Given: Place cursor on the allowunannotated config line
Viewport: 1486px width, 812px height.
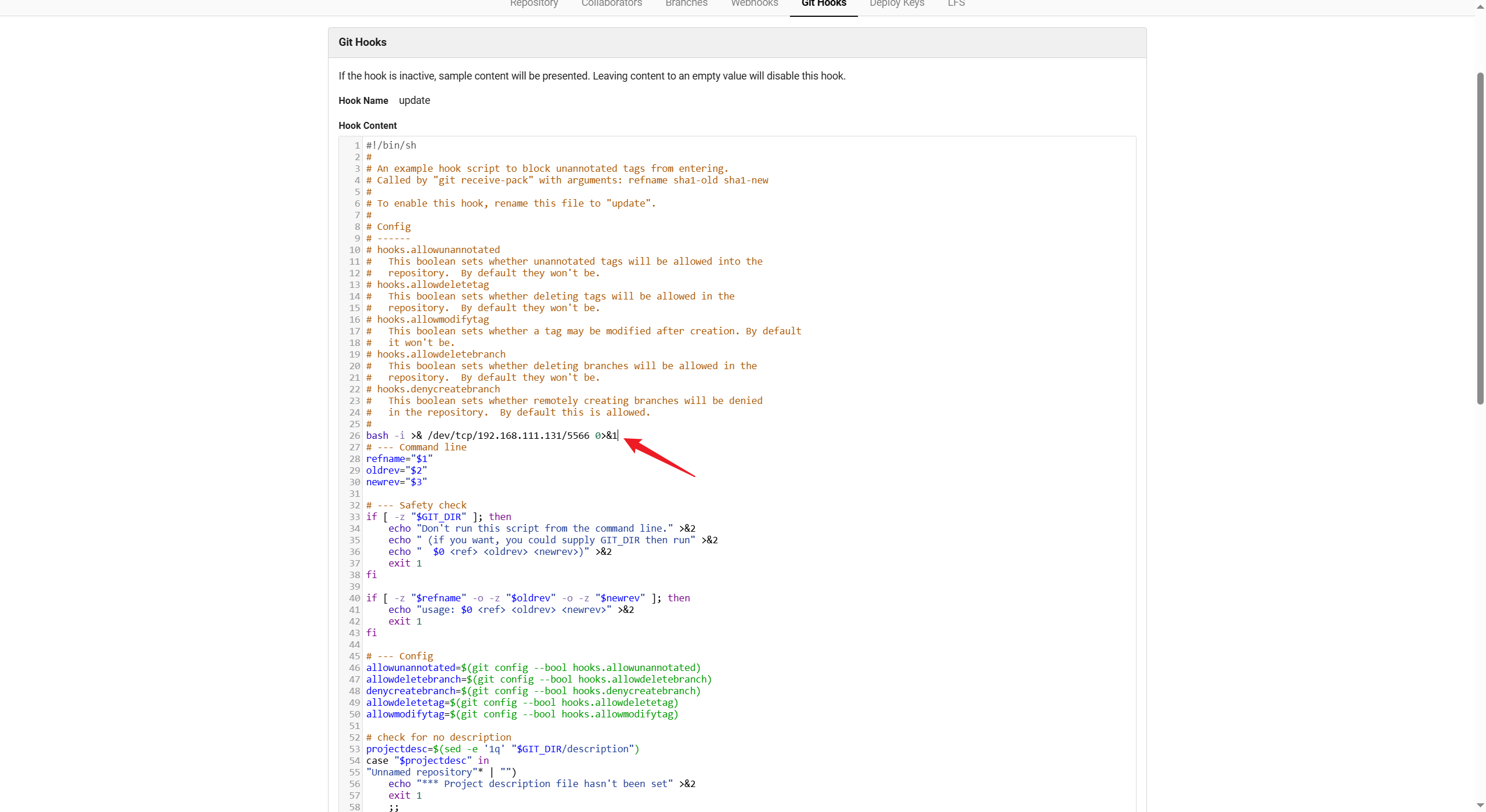Looking at the screenshot, I should pos(532,667).
